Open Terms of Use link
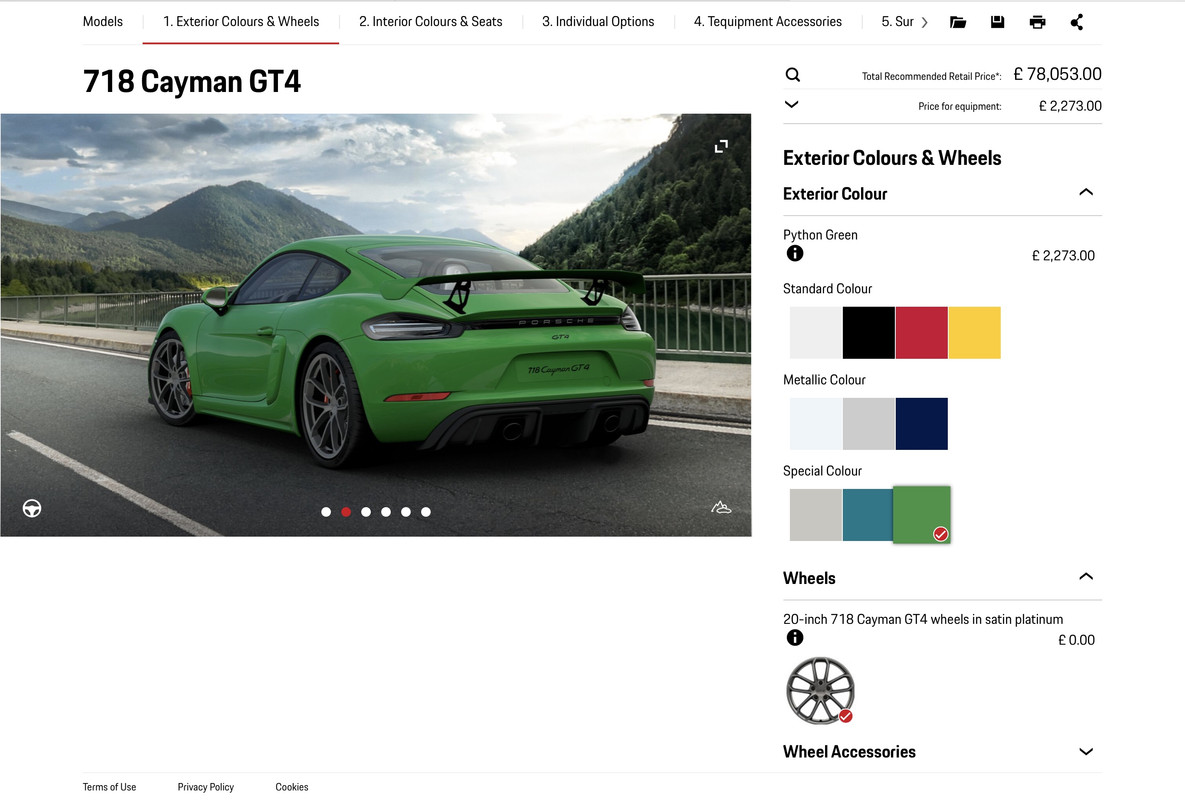 [x=110, y=787]
